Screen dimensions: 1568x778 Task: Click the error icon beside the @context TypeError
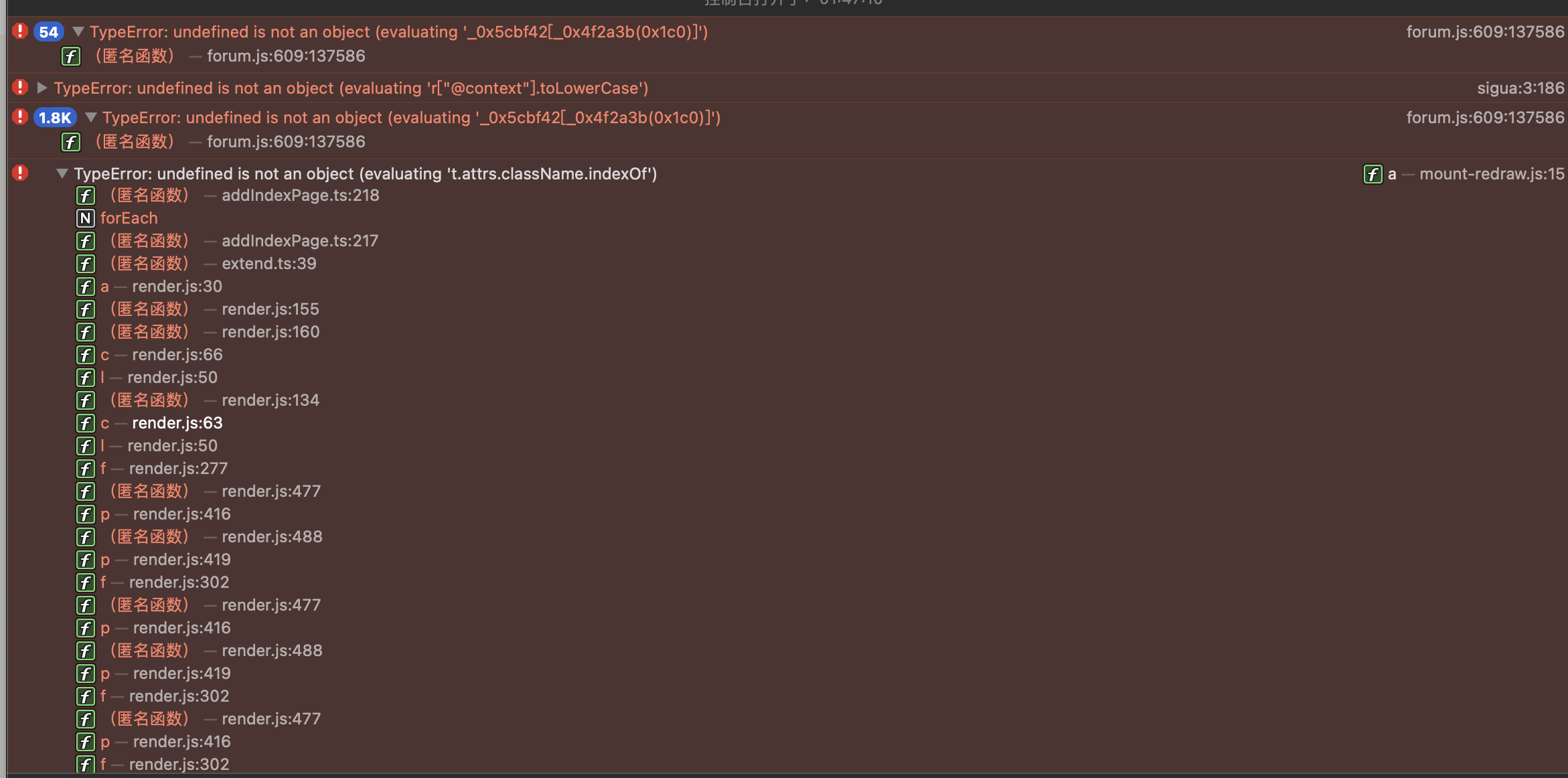pyautogui.click(x=20, y=88)
